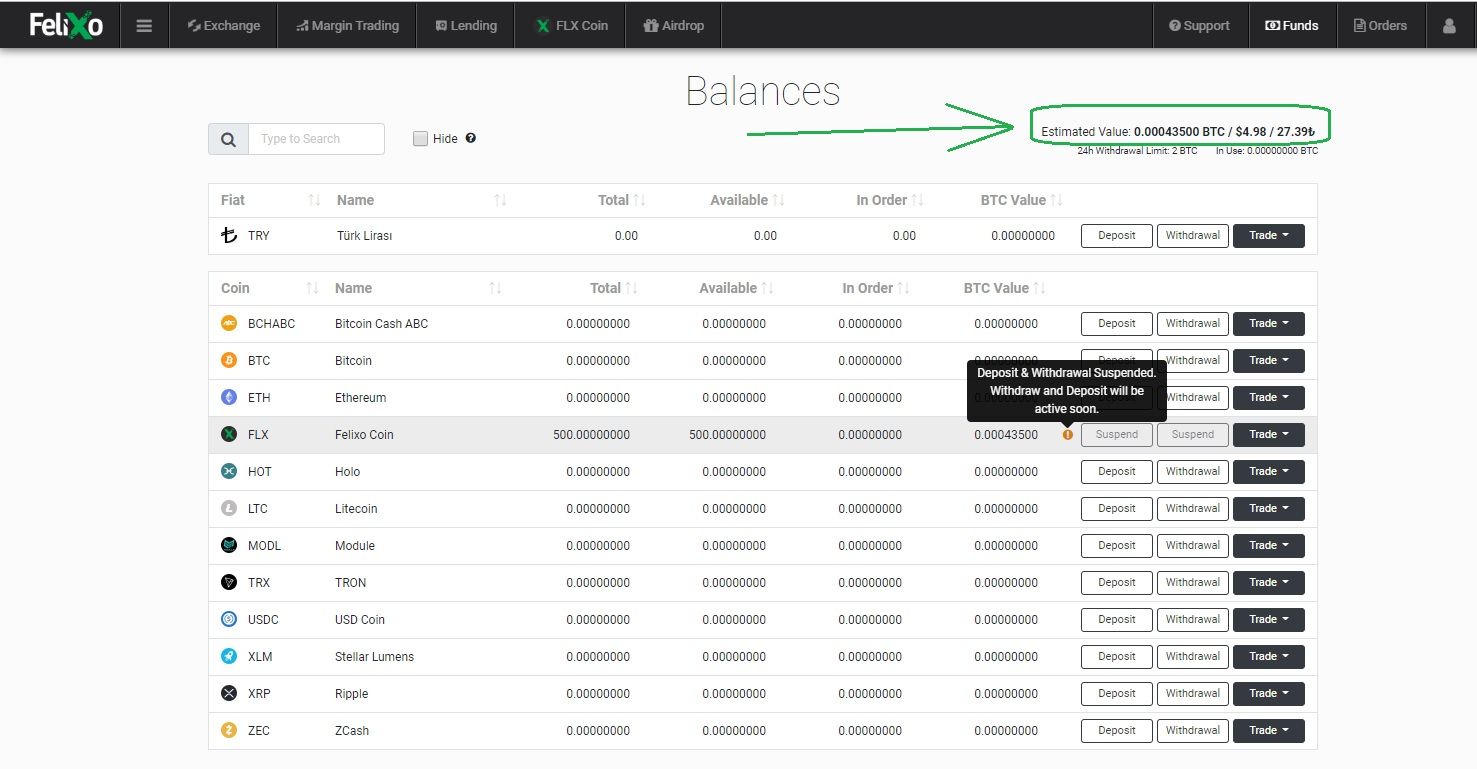Click the FLX BTC value 0.00043500
Image resolution: width=1477 pixels, height=769 pixels.
point(1006,435)
